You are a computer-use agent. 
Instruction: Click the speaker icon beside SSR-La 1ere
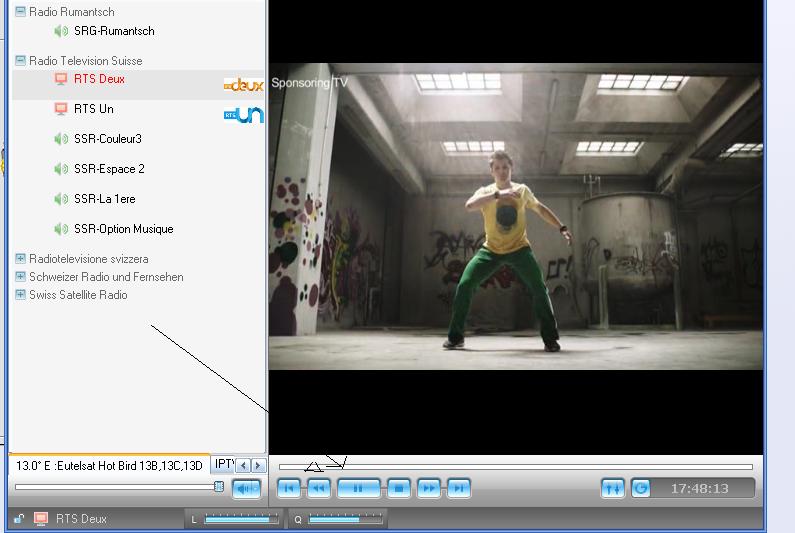tap(61, 199)
